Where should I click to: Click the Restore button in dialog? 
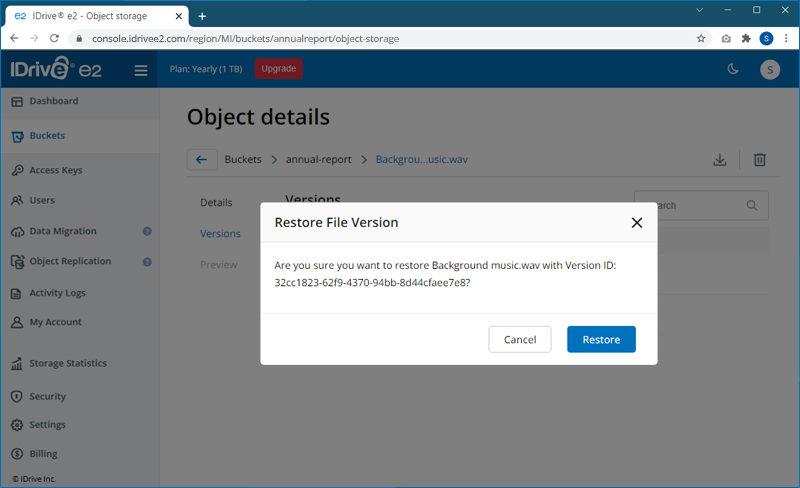(601, 339)
